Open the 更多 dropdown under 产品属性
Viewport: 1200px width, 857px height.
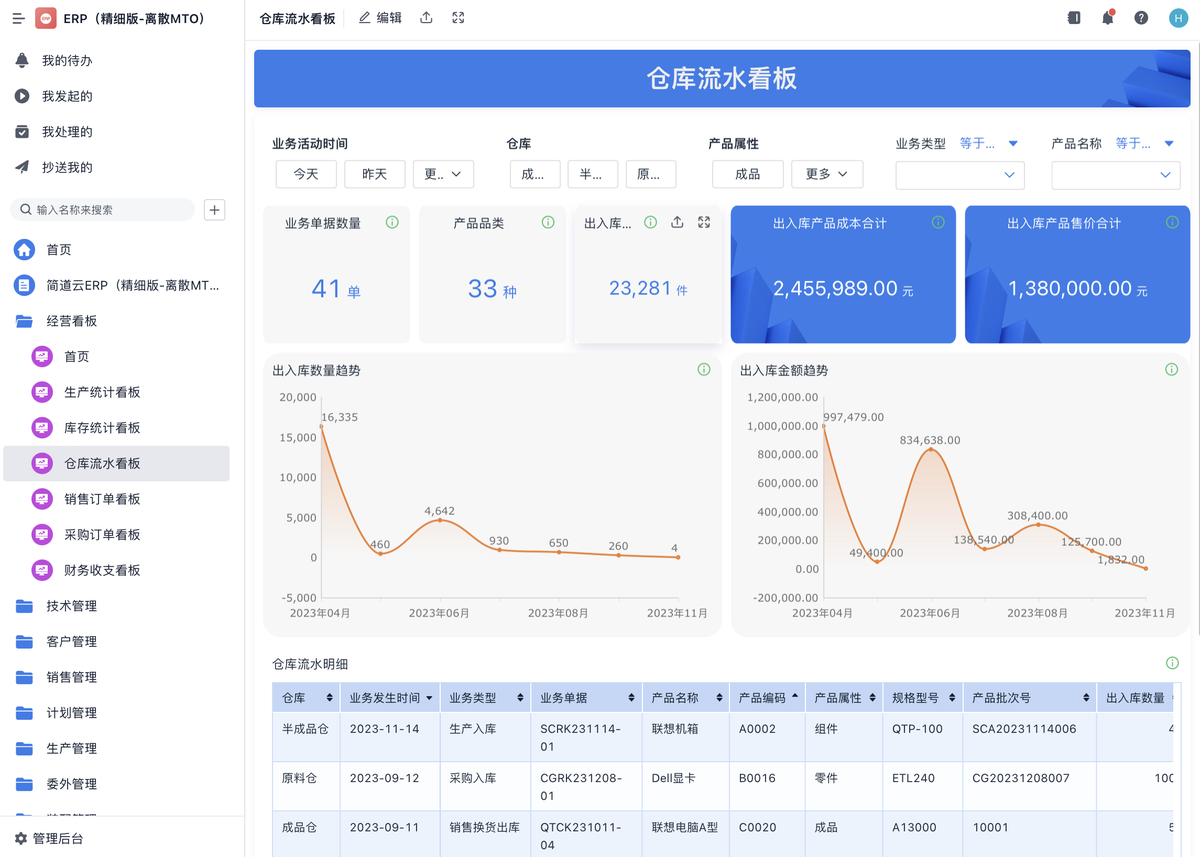click(826, 174)
